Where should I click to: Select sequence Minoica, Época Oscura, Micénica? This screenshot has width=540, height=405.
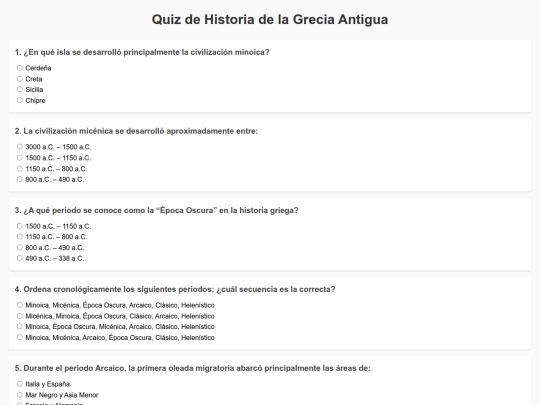click(x=20, y=326)
